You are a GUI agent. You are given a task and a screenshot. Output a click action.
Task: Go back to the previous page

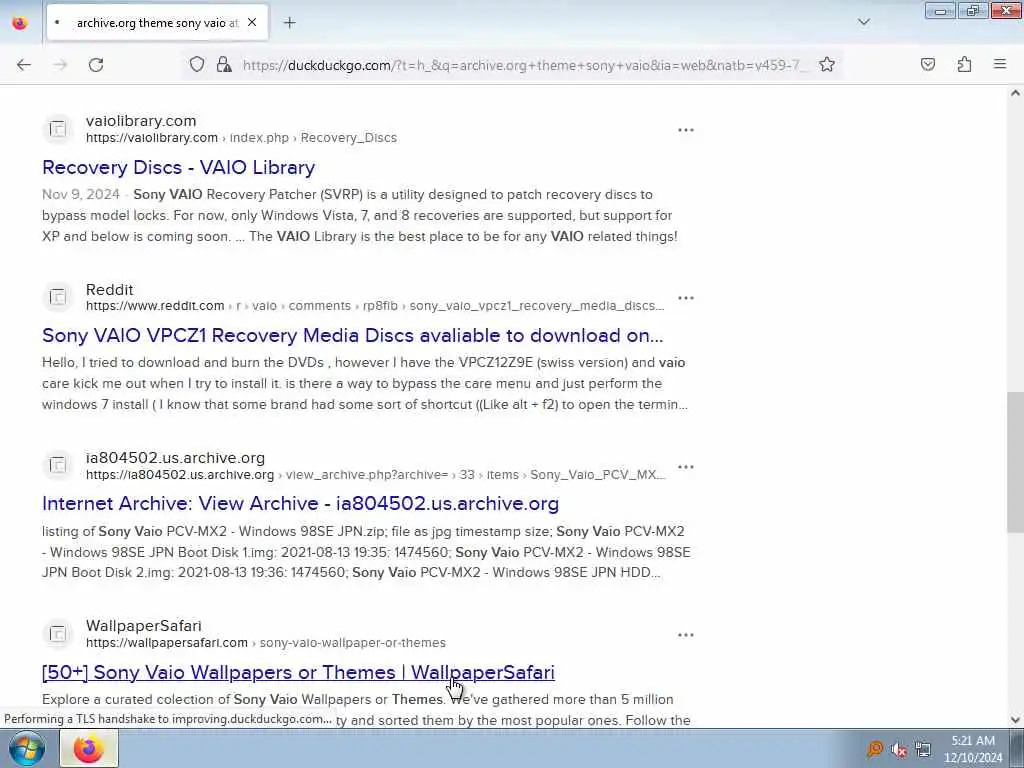pos(24,65)
